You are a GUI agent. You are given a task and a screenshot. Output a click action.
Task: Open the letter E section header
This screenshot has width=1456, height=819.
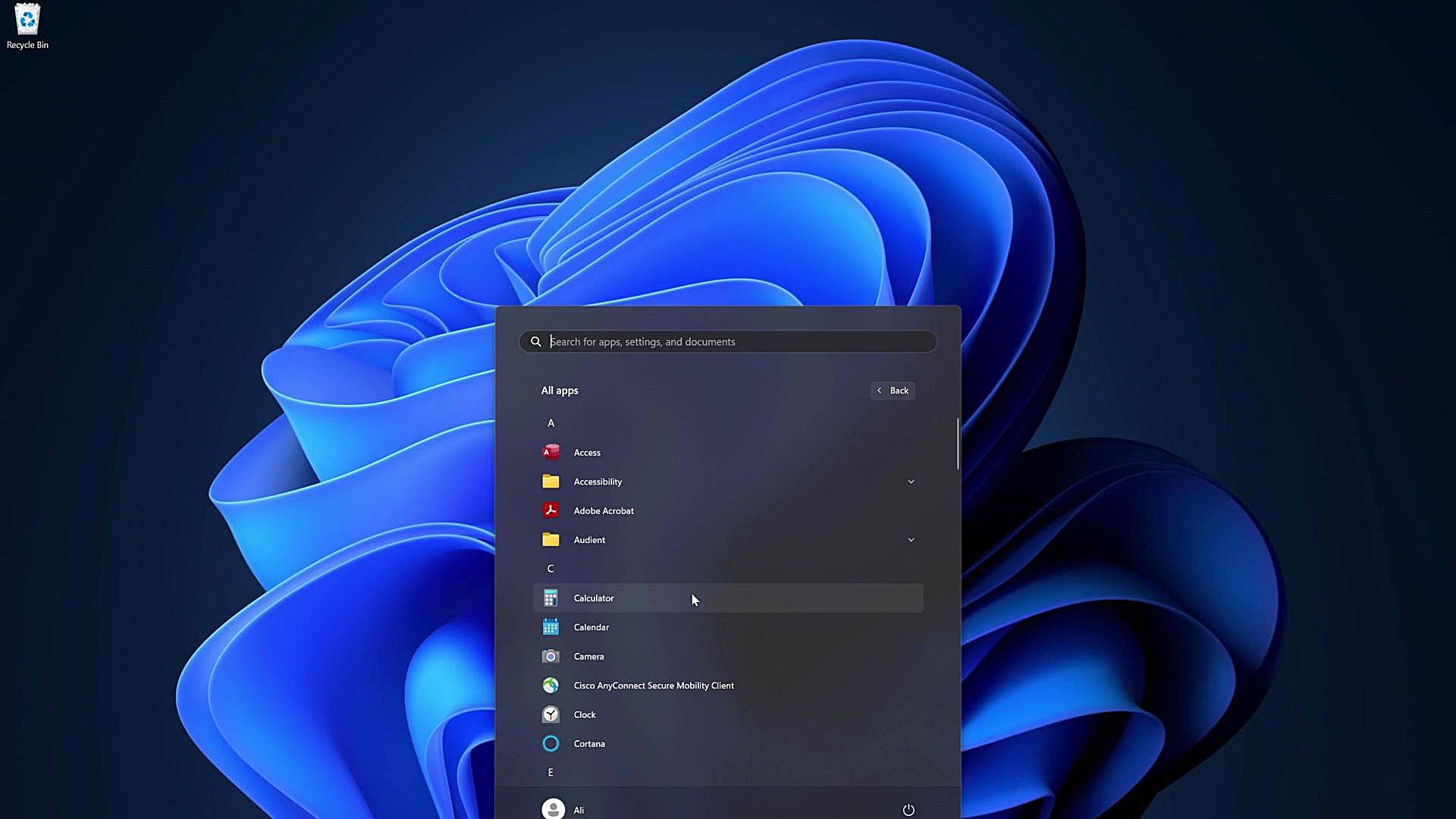[x=551, y=773]
